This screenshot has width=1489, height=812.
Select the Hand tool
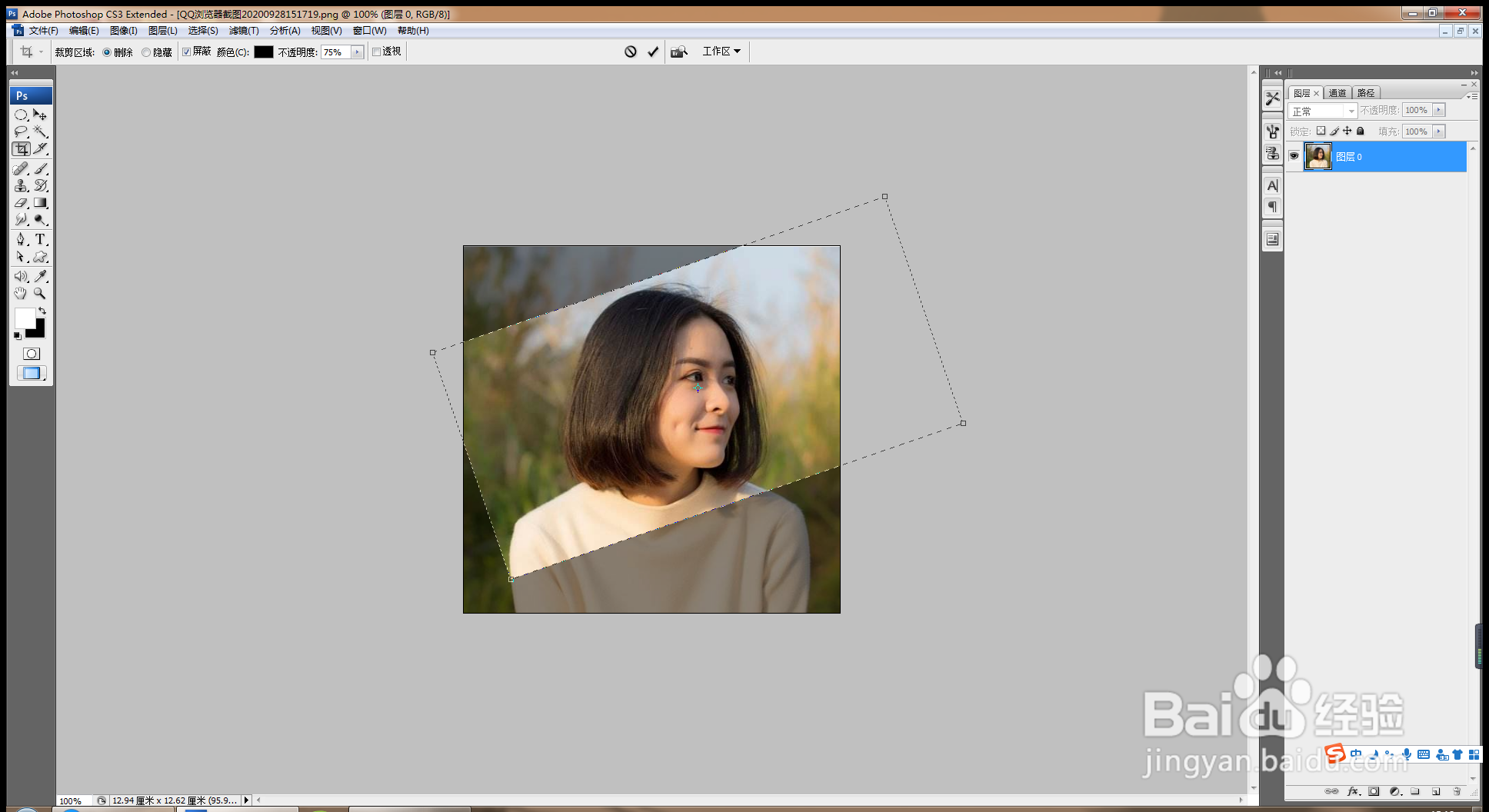click(x=21, y=293)
